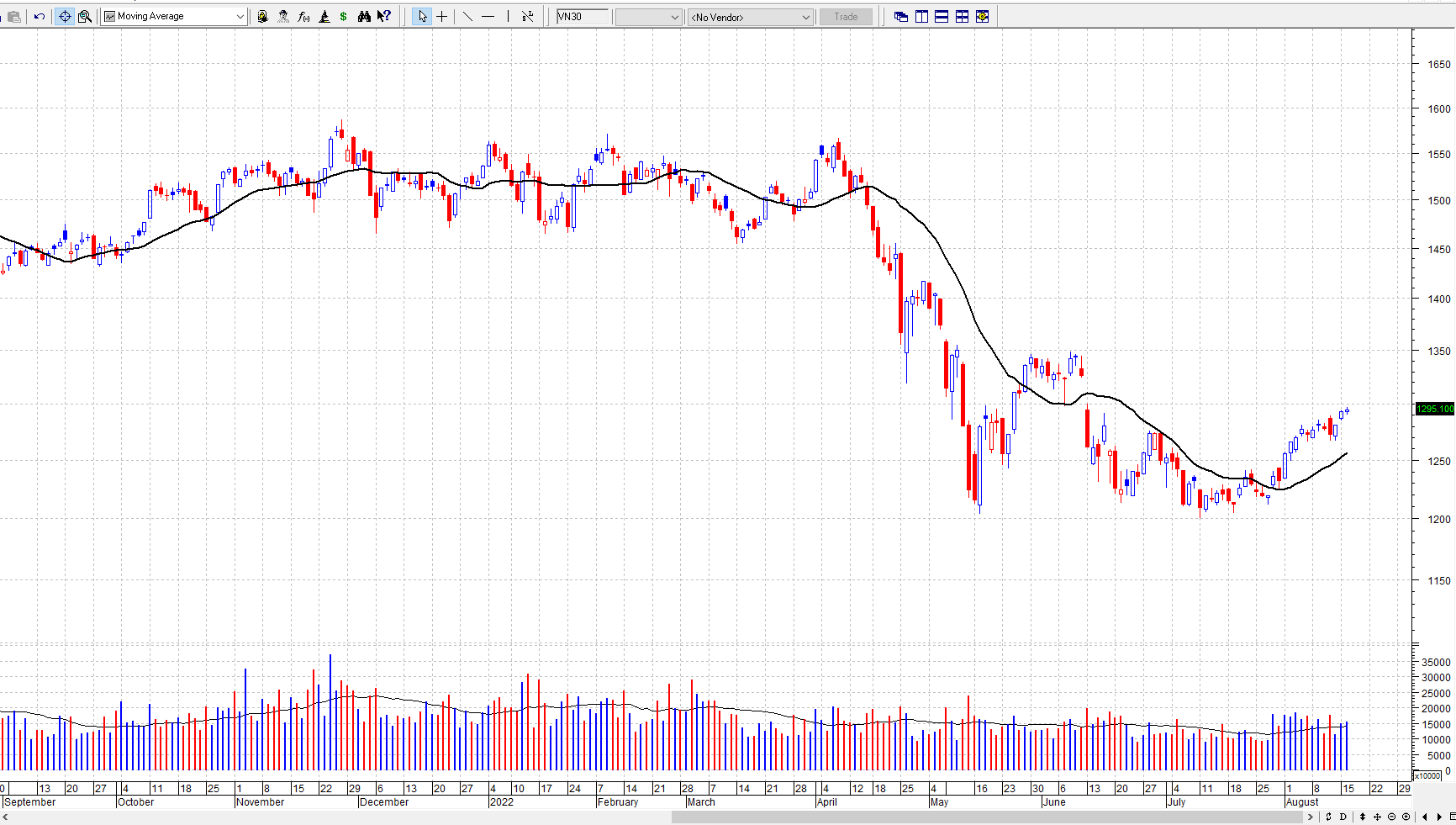The height and width of the screenshot is (825, 1456).
Task: Toggle the crosshair target tool
Action: coord(65,16)
